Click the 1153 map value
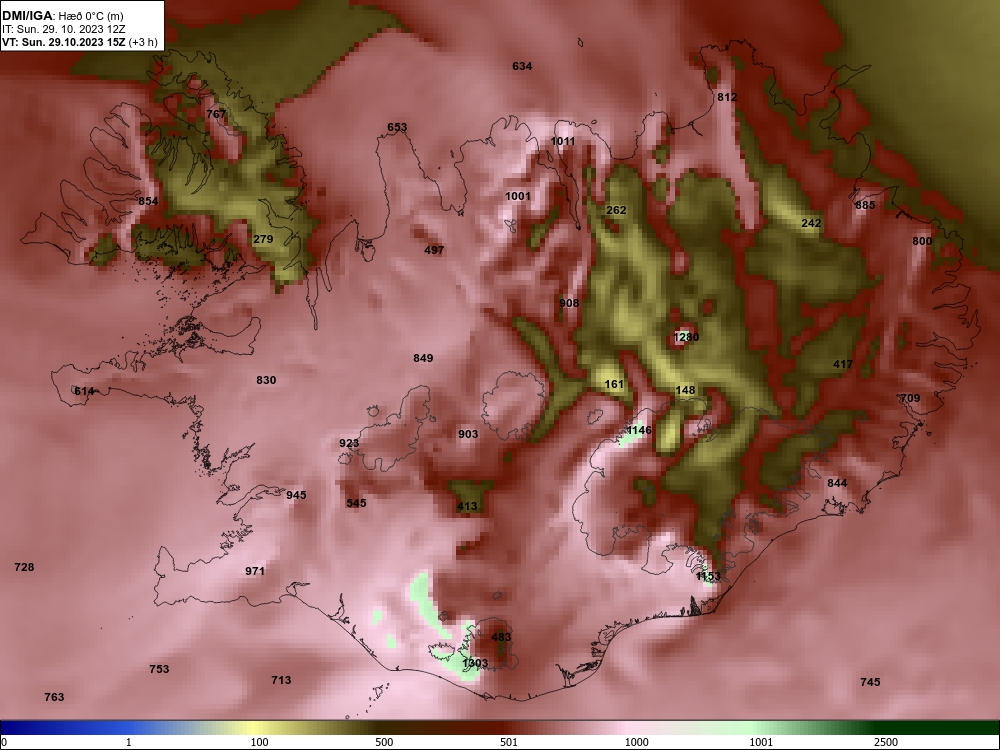This screenshot has width=1000, height=750. point(708,577)
